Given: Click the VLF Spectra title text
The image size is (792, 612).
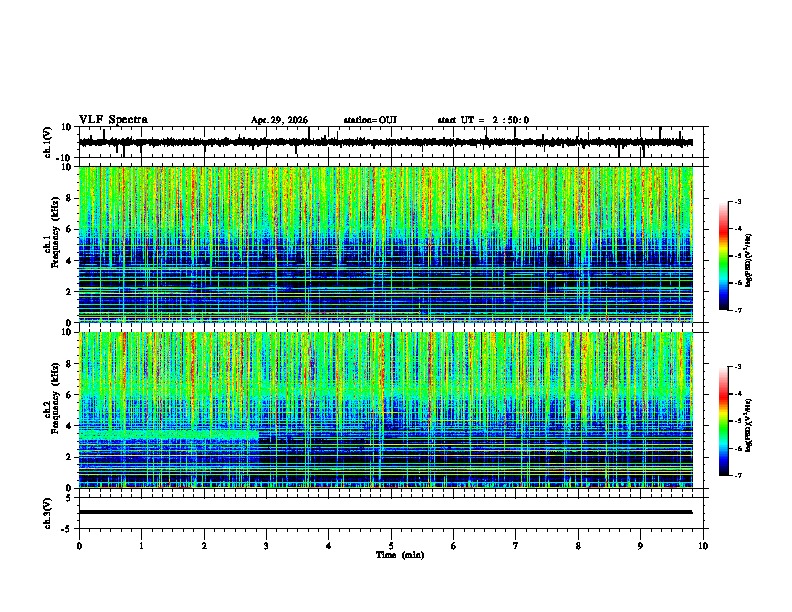Looking at the screenshot, I should point(113,120).
